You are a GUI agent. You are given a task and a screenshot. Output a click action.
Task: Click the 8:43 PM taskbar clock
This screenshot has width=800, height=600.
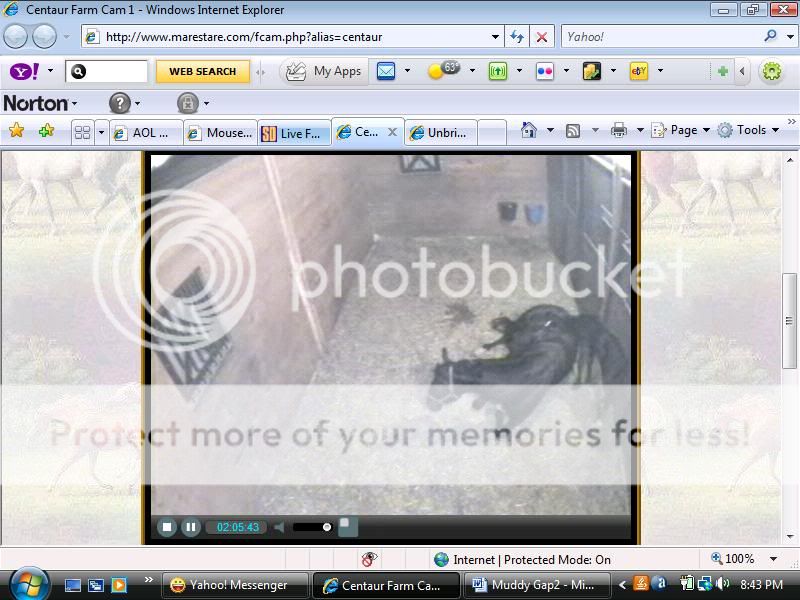761,585
